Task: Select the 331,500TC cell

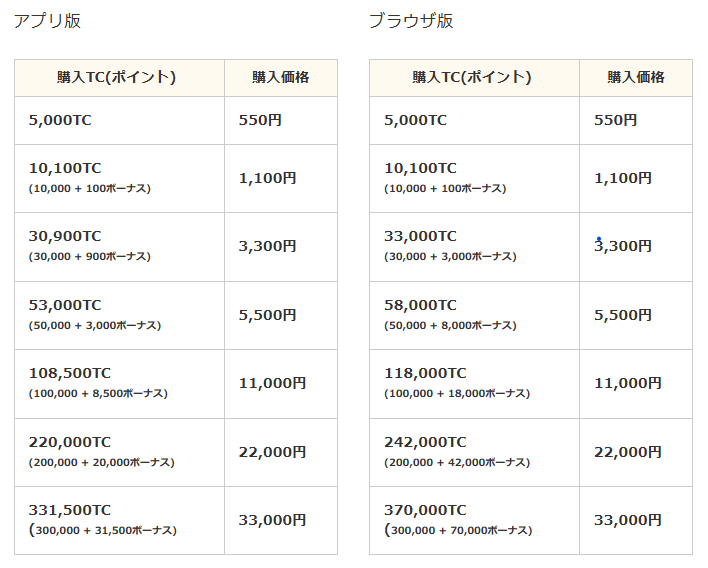Action: 70,510
